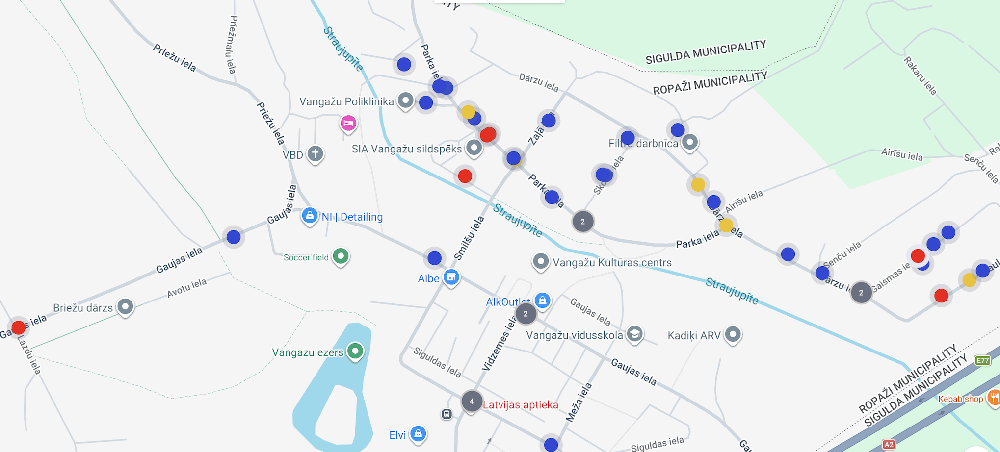This screenshot has width=1000, height=452.
Task: Select the green Soccer field pin
Action: pyautogui.click(x=341, y=257)
